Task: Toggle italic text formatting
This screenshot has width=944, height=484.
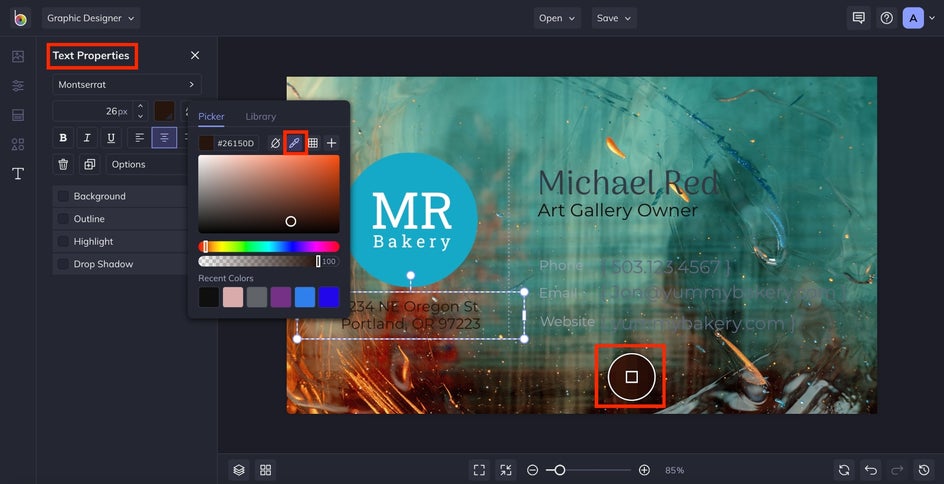Action: pyautogui.click(x=87, y=138)
